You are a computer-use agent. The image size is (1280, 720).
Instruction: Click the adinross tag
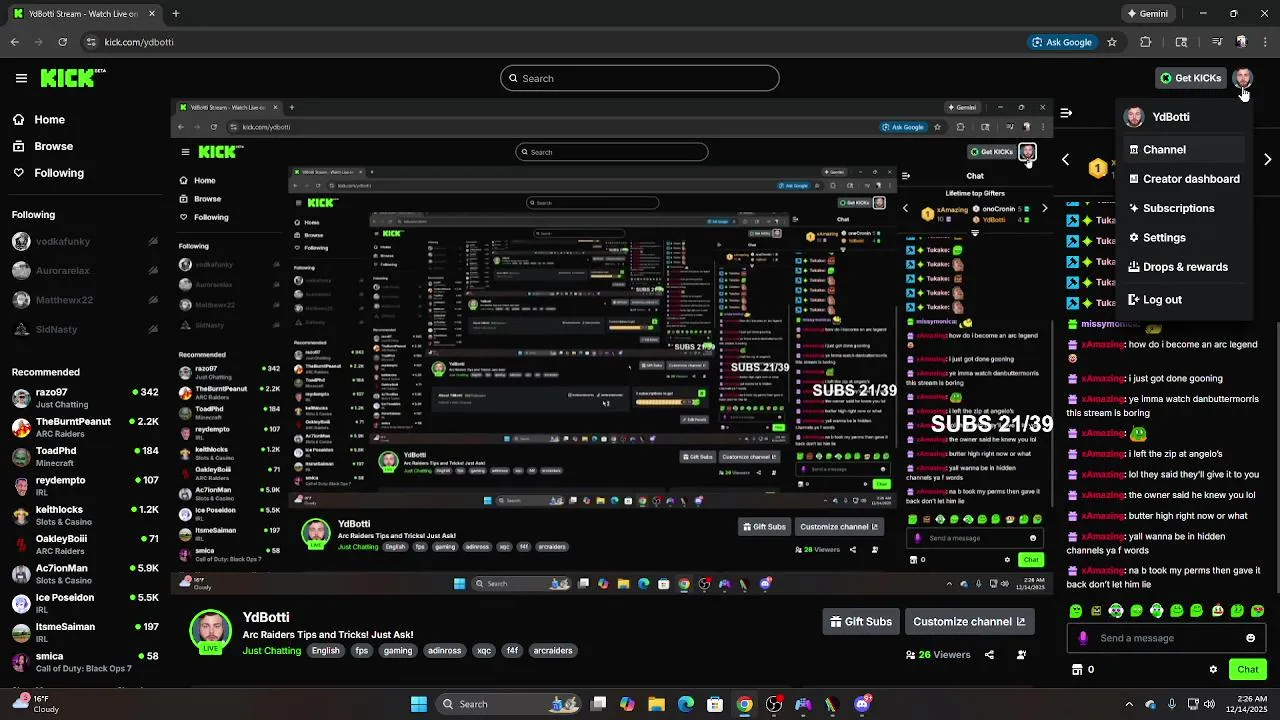(x=444, y=651)
